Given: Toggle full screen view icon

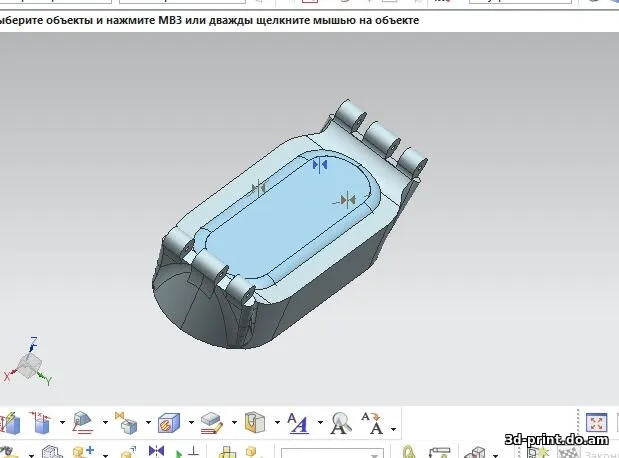Looking at the screenshot, I should pos(596,423).
